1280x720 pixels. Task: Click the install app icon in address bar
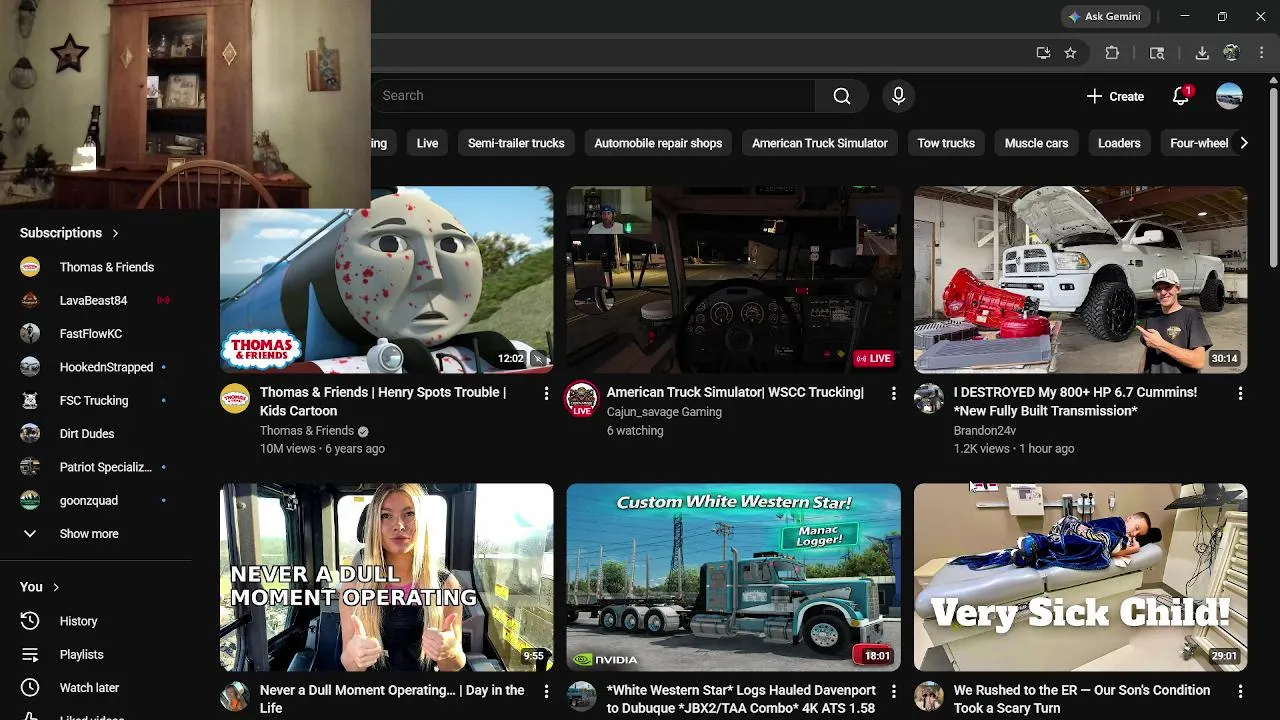coord(1043,53)
